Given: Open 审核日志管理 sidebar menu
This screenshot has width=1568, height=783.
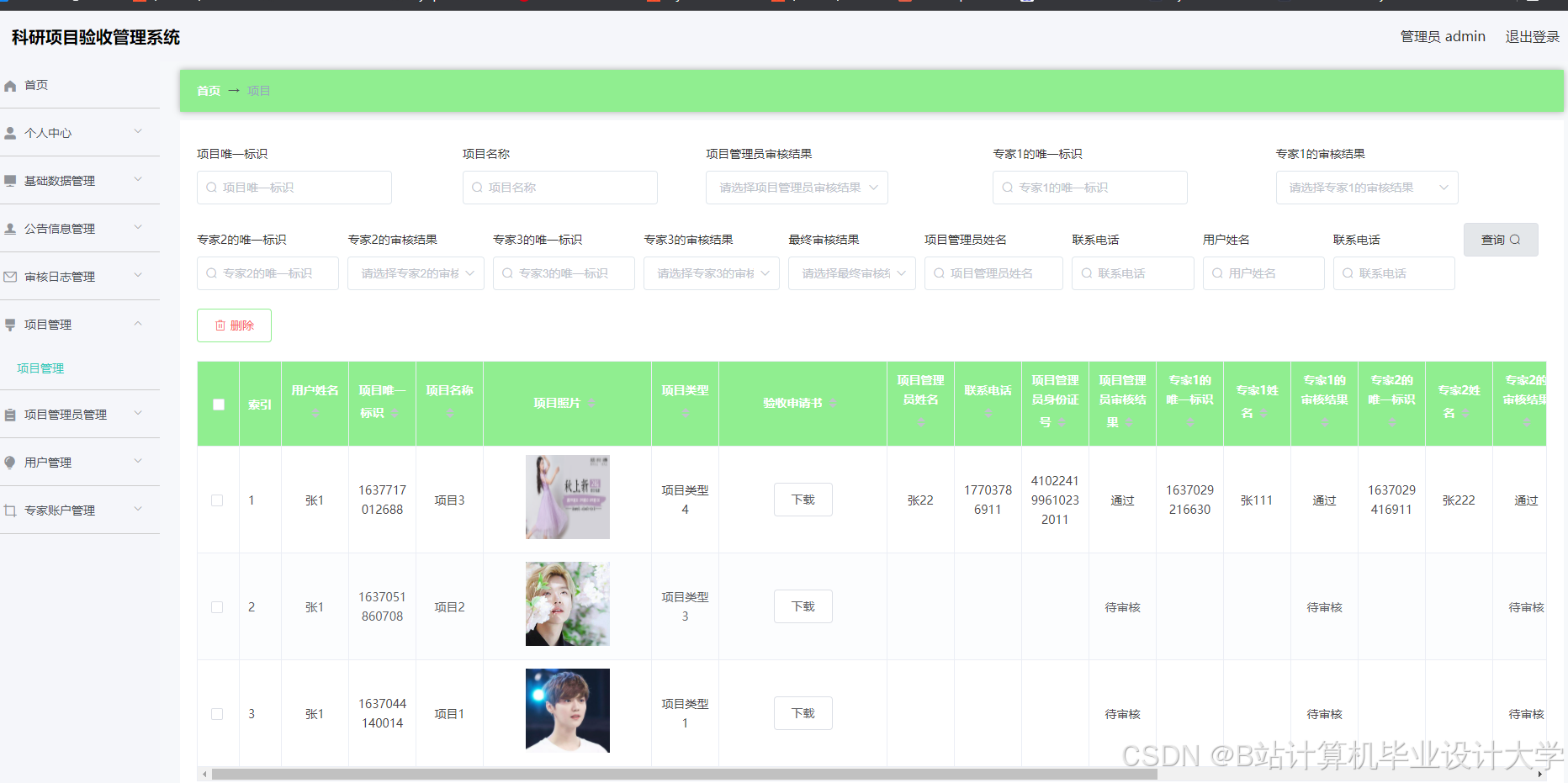Looking at the screenshot, I should [x=80, y=277].
